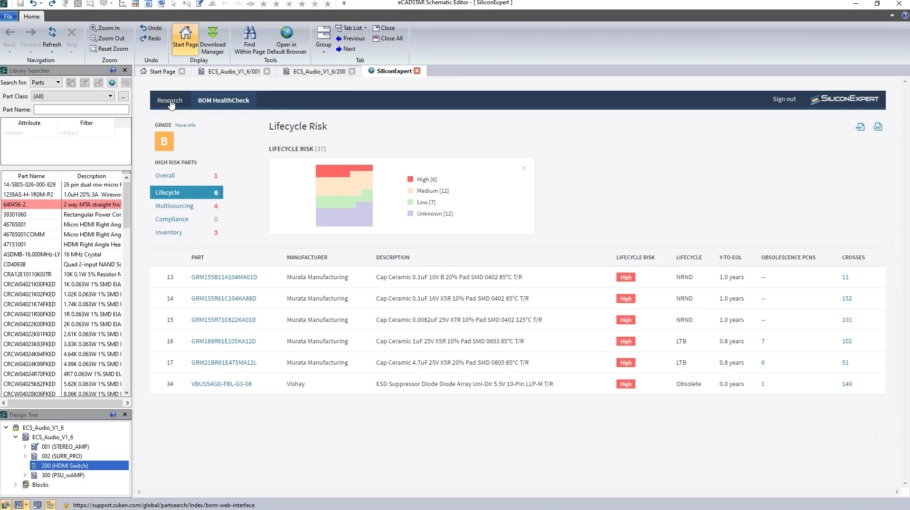This screenshot has height=510, width=910.
Task: Click the report document icon at far right
Action: pyautogui.click(x=878, y=126)
